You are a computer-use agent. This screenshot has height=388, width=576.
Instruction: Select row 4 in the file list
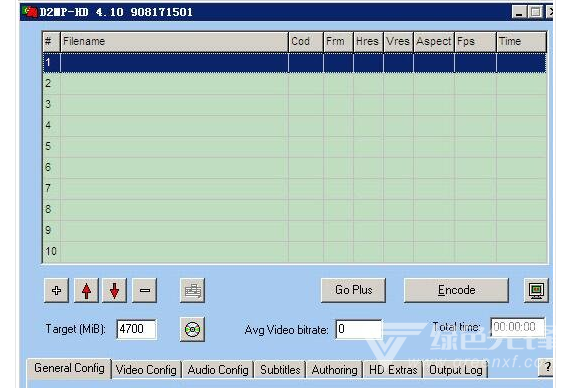[295, 126]
